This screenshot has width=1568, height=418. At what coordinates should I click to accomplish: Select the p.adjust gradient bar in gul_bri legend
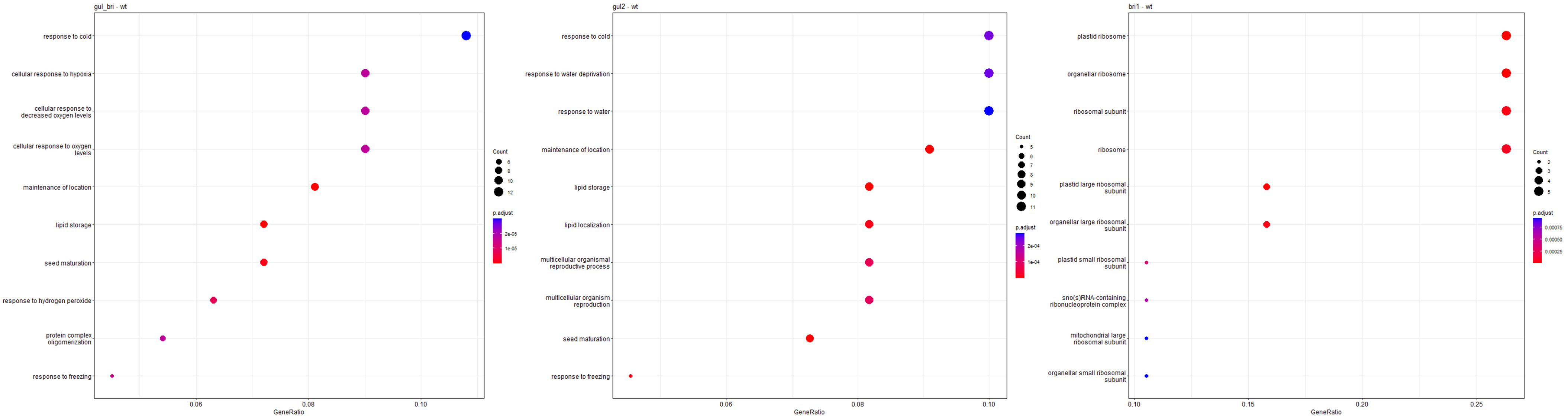(497, 240)
